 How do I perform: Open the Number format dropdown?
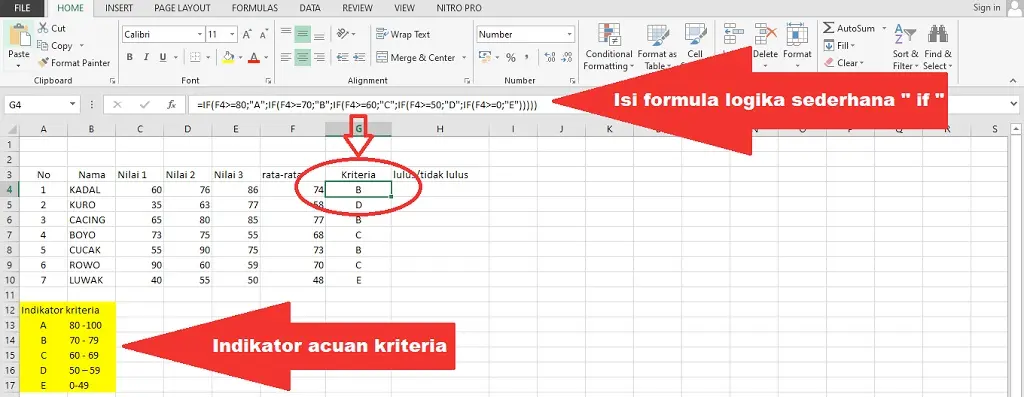(569, 35)
